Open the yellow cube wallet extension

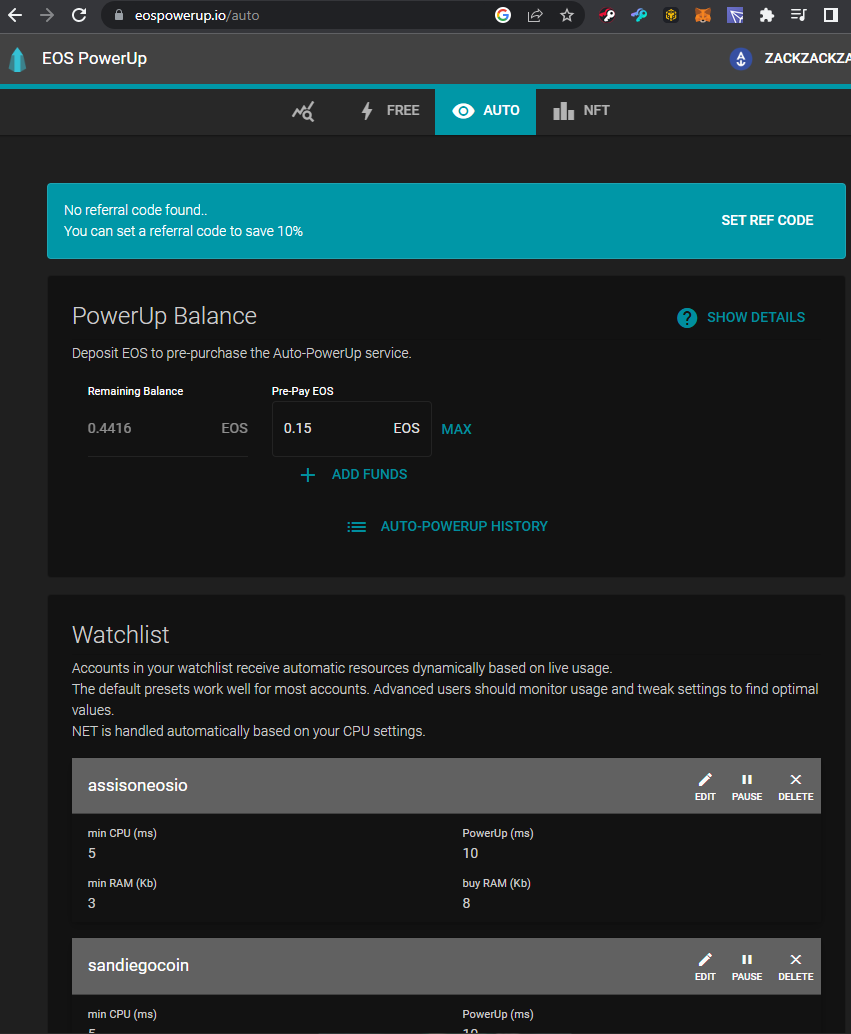pos(671,15)
